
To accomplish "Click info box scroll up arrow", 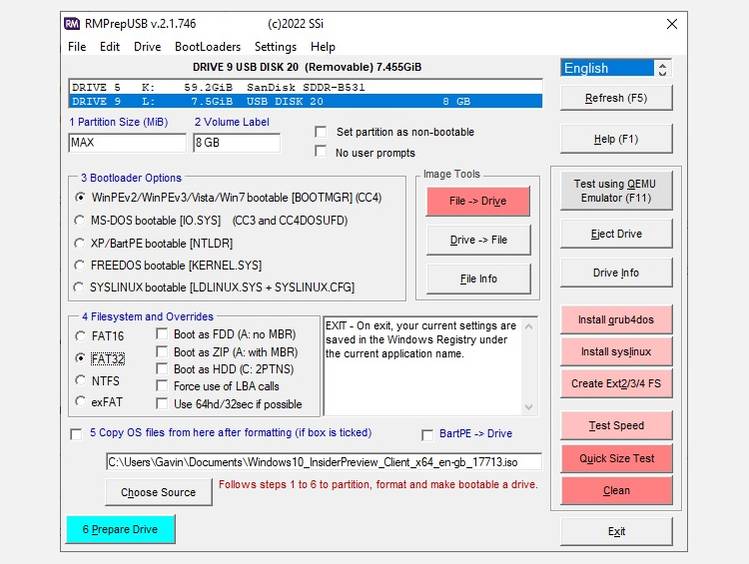I will click(x=529, y=327).
